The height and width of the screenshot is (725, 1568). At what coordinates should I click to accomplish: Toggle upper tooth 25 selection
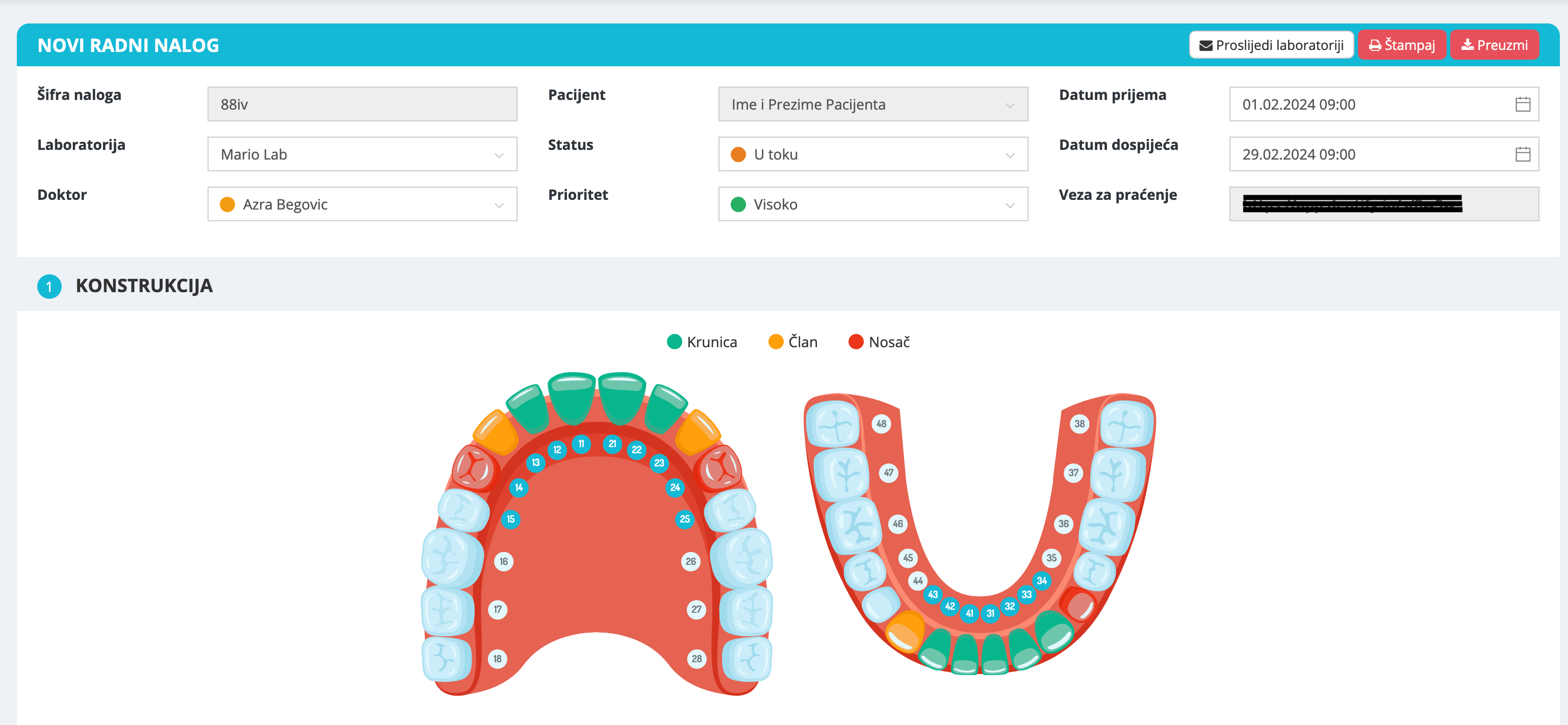[x=685, y=519]
